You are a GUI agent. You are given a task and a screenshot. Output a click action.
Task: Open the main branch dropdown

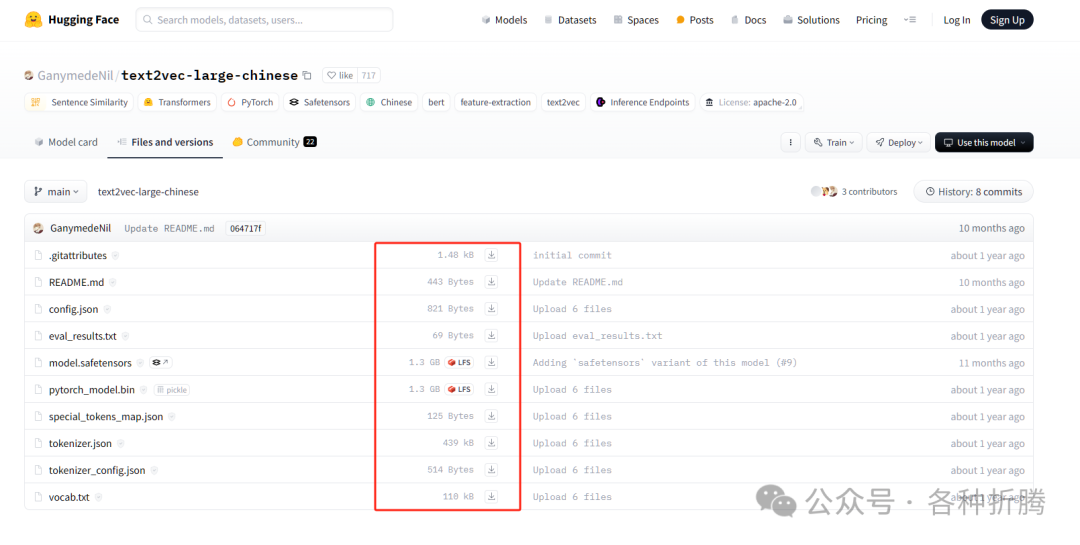point(56,192)
